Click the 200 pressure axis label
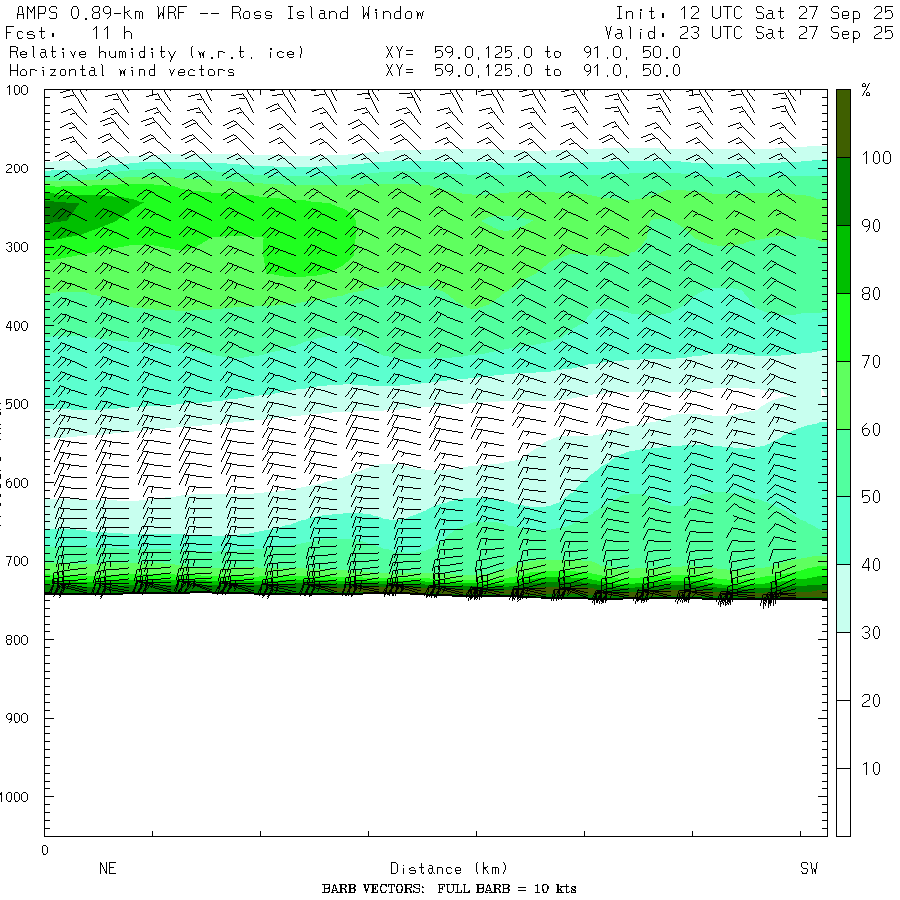This screenshot has width=900, height=900. pos(17,169)
